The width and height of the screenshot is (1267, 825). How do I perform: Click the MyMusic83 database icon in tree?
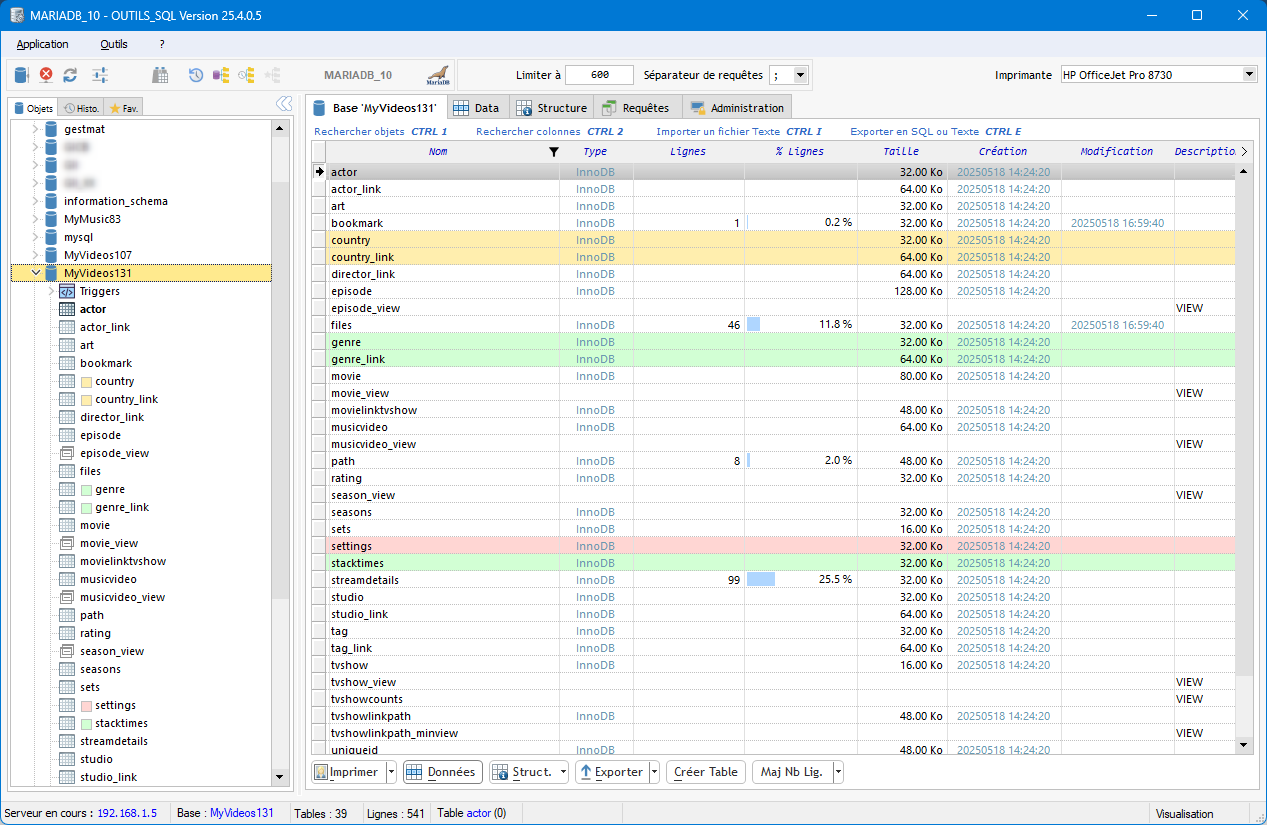tap(52, 219)
